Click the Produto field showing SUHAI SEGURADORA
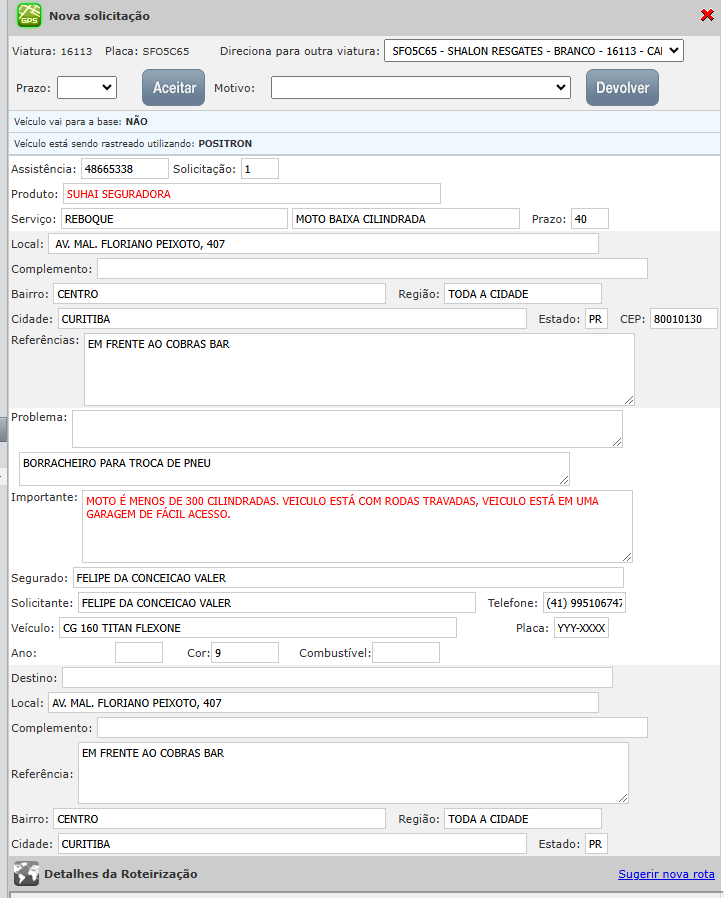 coord(251,194)
